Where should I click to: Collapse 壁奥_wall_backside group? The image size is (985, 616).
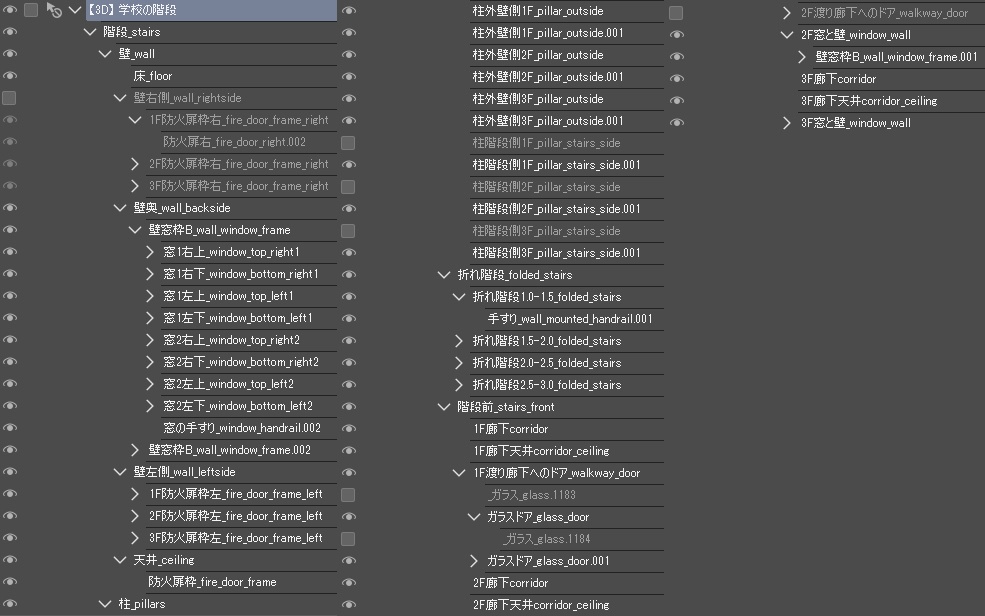pos(120,207)
